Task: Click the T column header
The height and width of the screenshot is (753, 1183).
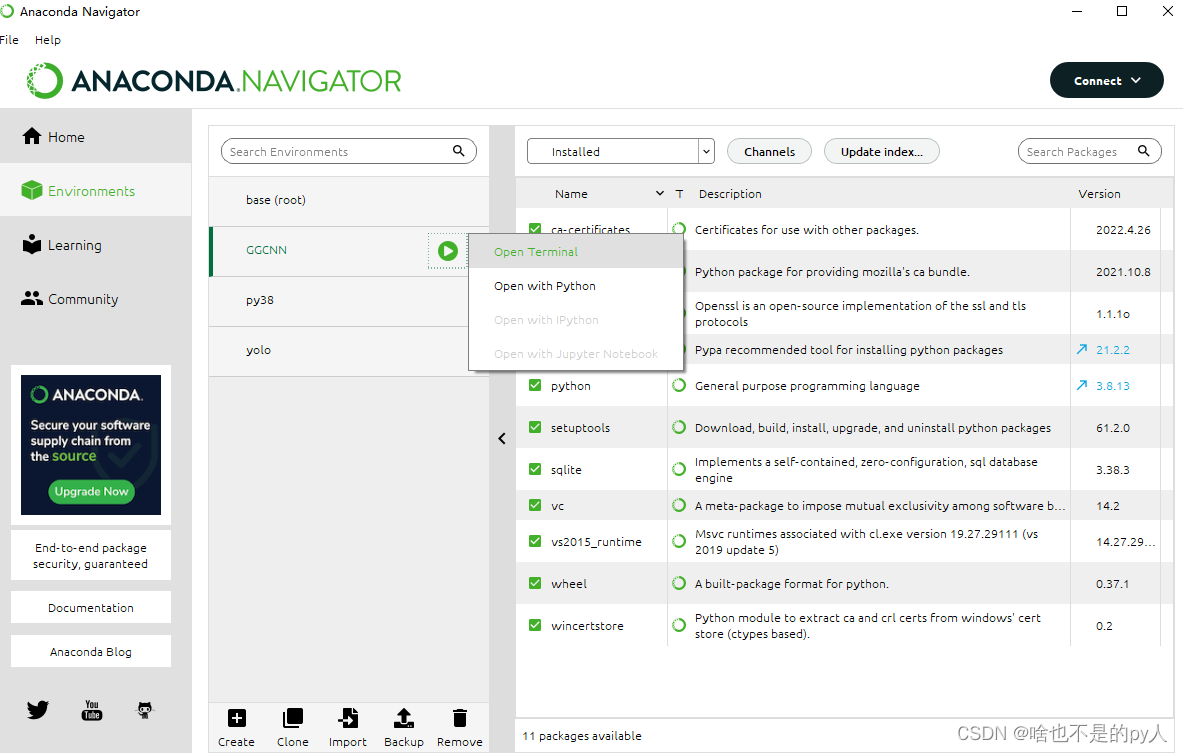Action: point(679,194)
